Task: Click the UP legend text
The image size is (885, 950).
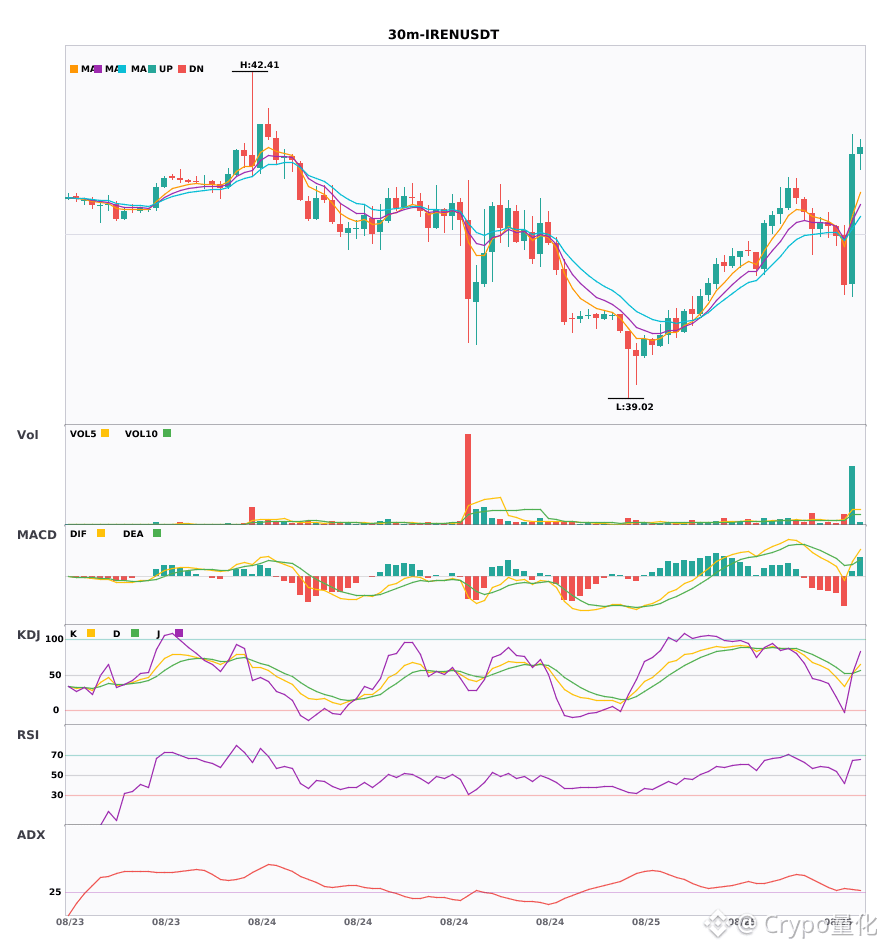Action: (166, 69)
